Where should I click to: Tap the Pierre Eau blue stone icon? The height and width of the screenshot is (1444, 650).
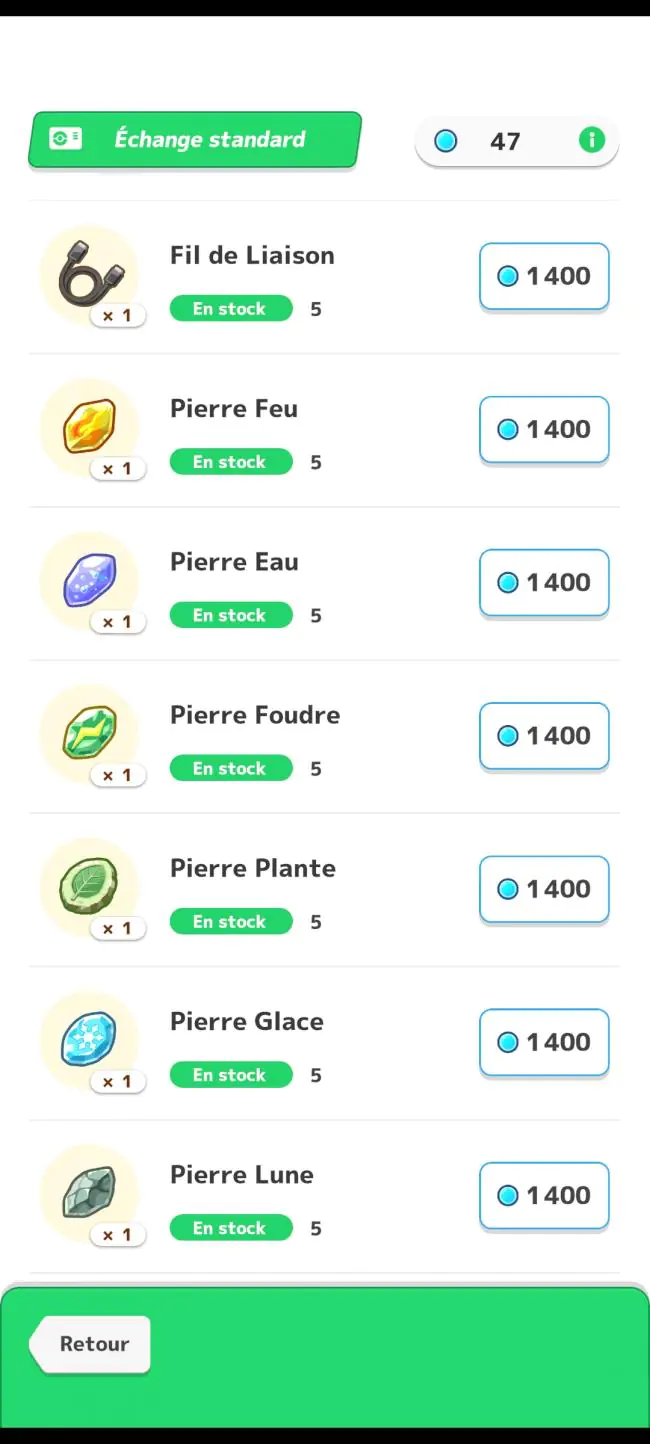tap(90, 581)
